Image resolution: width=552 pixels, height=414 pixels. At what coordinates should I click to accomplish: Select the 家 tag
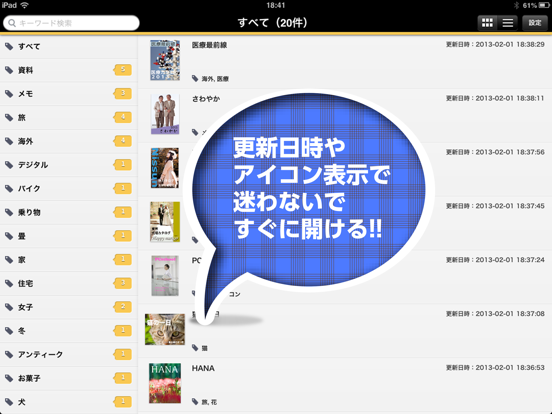(69, 259)
